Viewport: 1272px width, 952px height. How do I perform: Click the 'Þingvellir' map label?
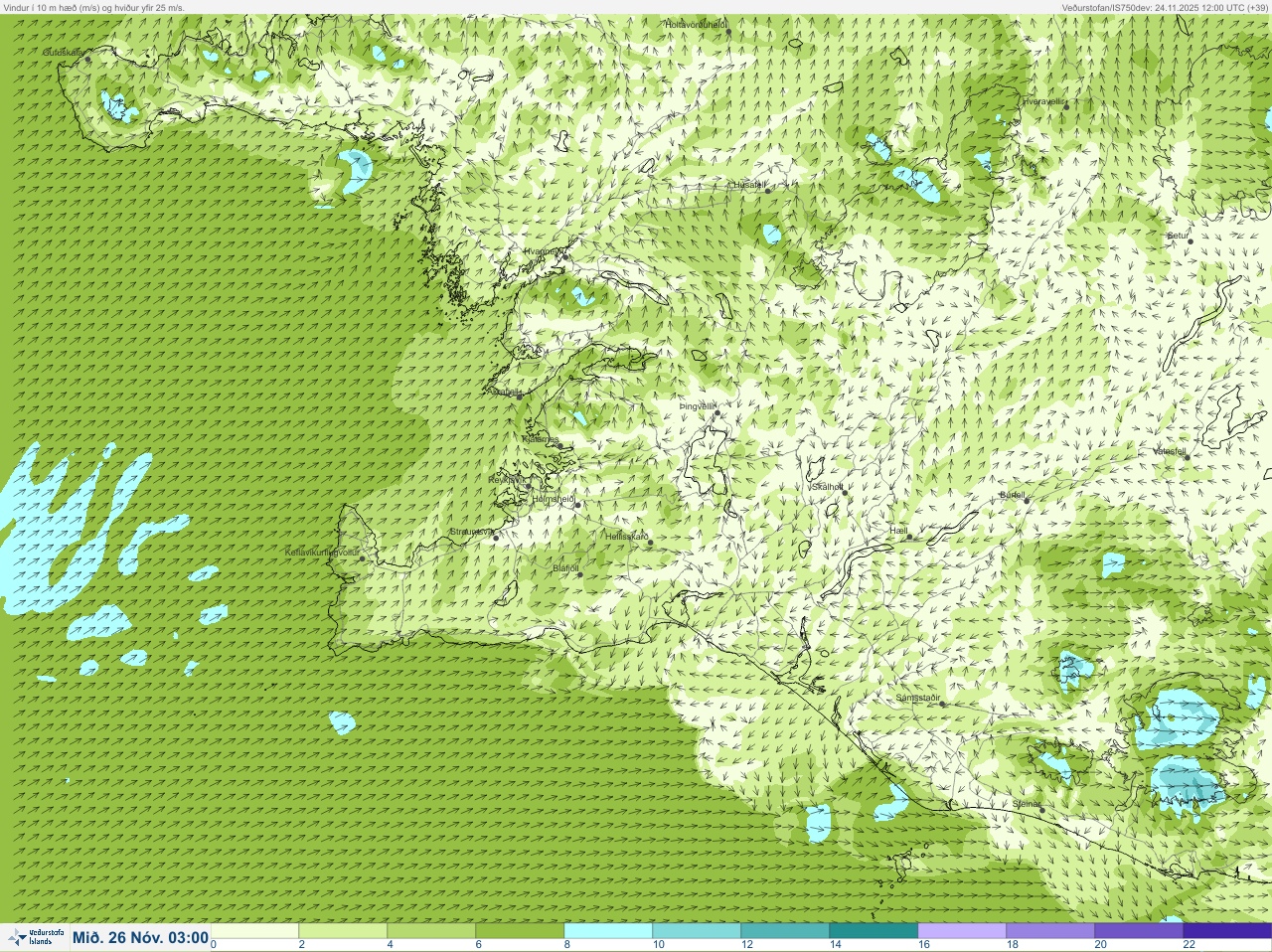(697, 406)
